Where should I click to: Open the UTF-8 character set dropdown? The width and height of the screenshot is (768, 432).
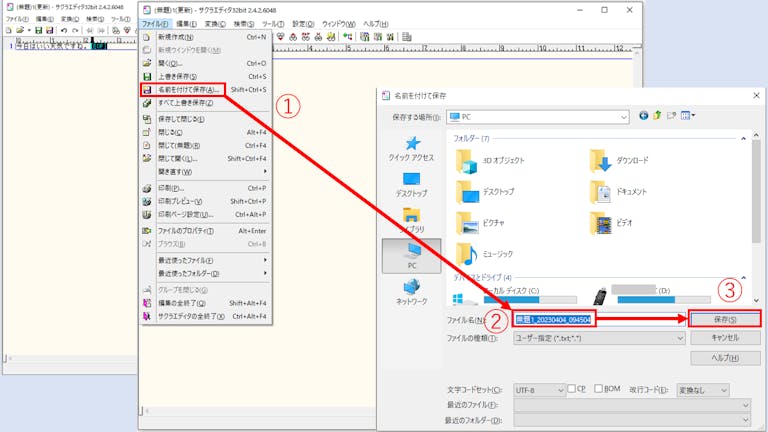(539, 390)
